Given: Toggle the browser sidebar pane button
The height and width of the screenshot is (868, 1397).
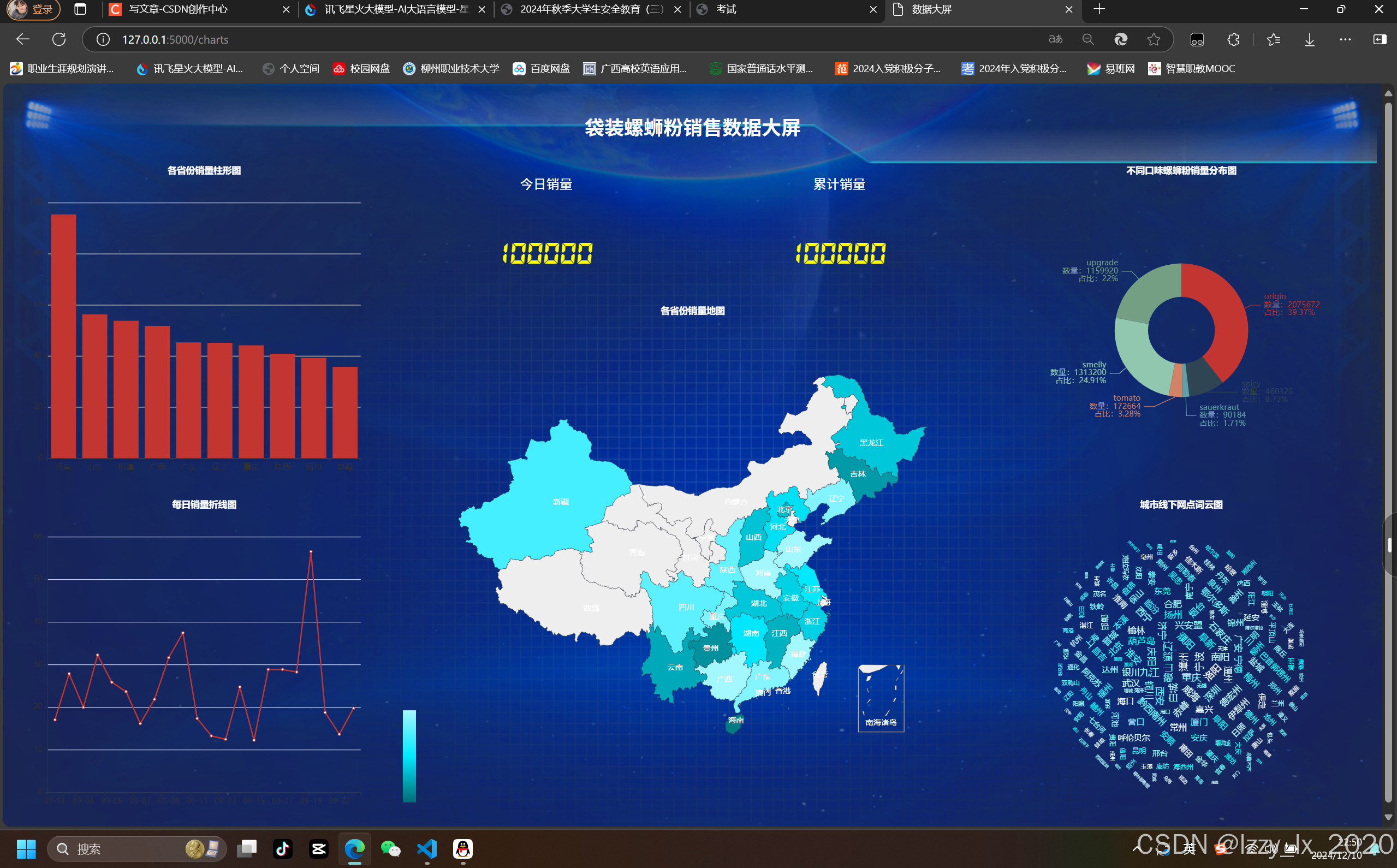Looking at the screenshot, I should coord(1379,39).
